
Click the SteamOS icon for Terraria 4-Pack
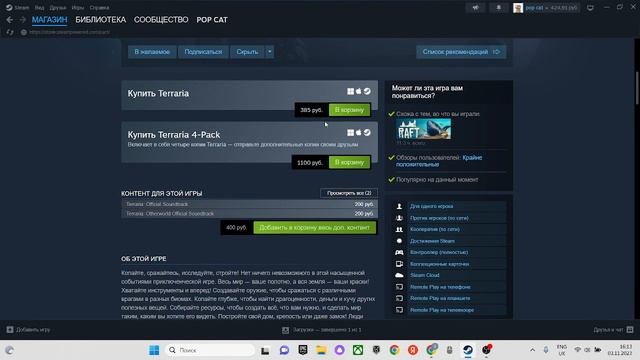click(x=367, y=133)
